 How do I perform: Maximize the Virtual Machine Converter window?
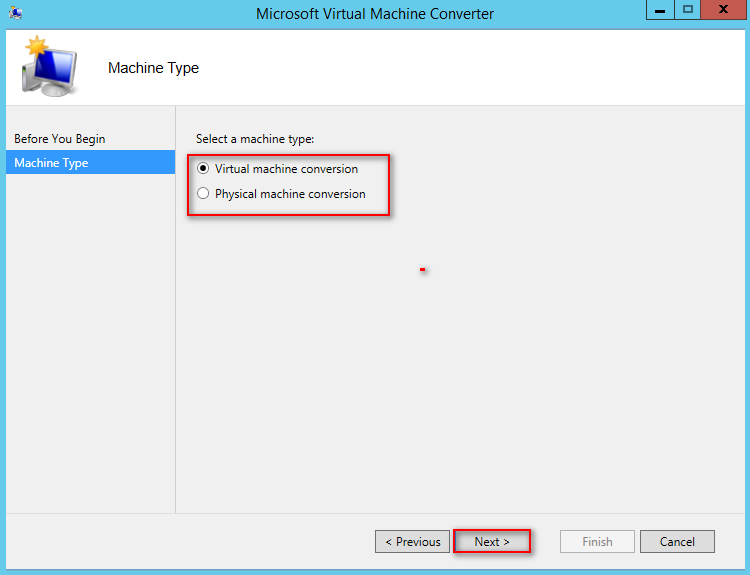coord(688,10)
